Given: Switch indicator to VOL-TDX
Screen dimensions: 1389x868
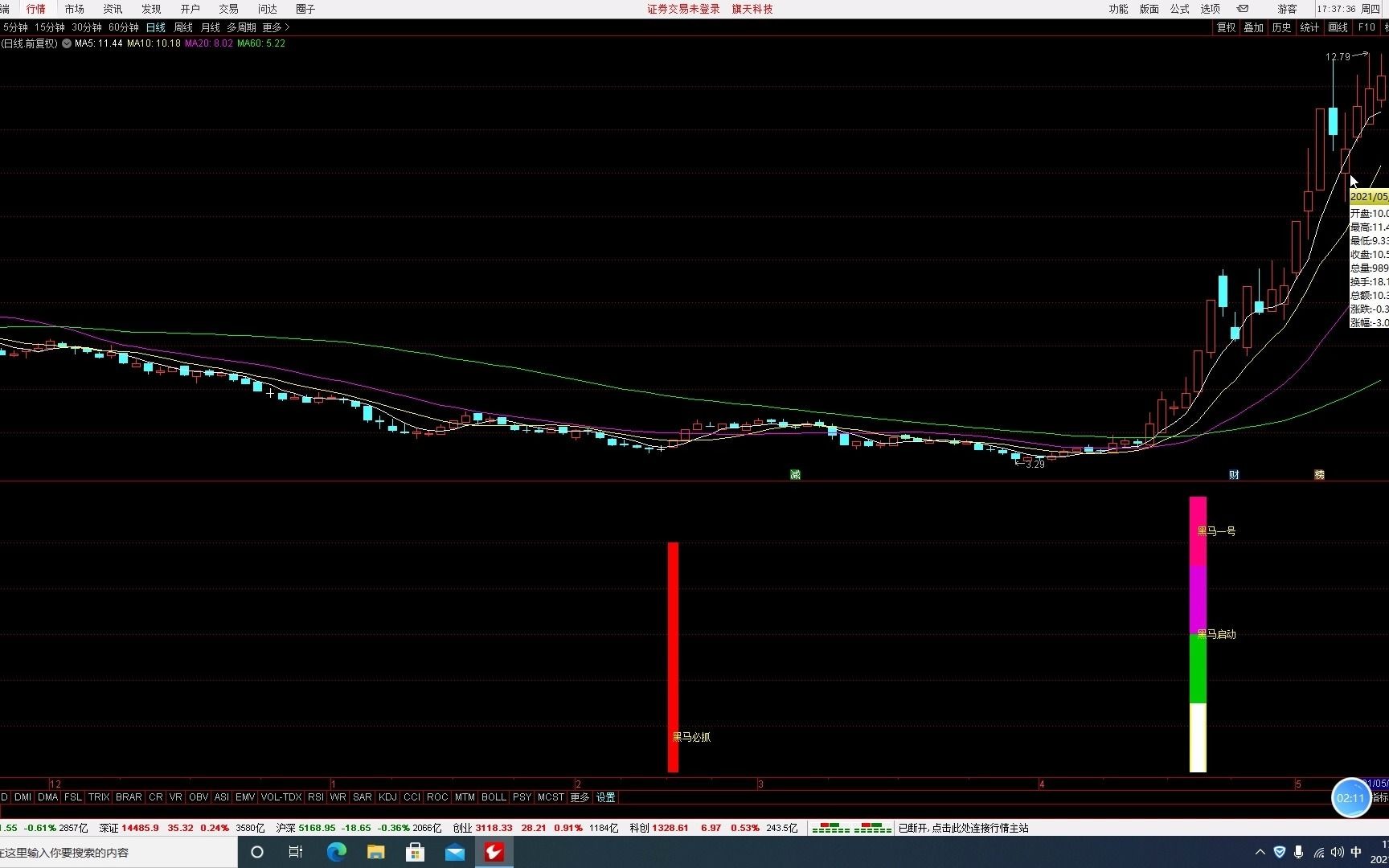Looking at the screenshot, I should click(x=281, y=797).
